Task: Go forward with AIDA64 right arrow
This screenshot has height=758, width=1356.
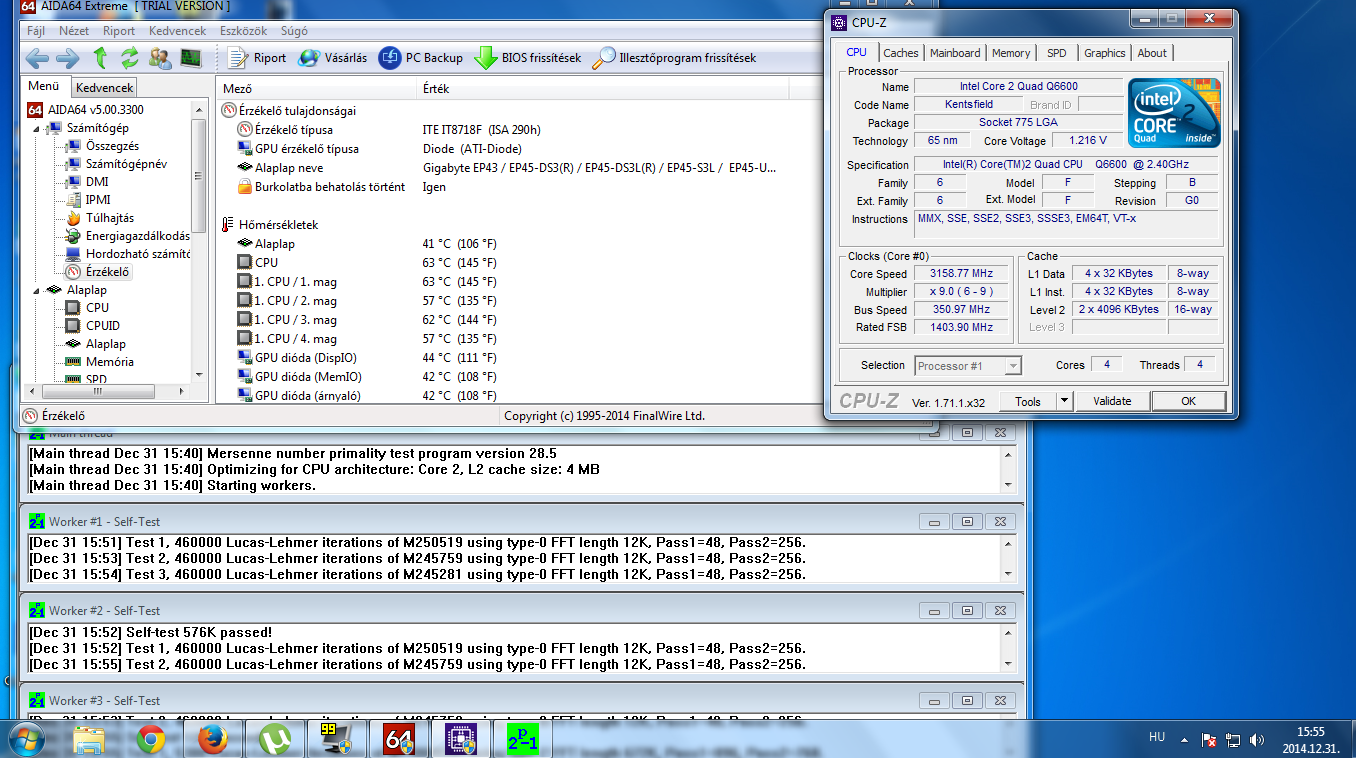Action: click(x=67, y=58)
